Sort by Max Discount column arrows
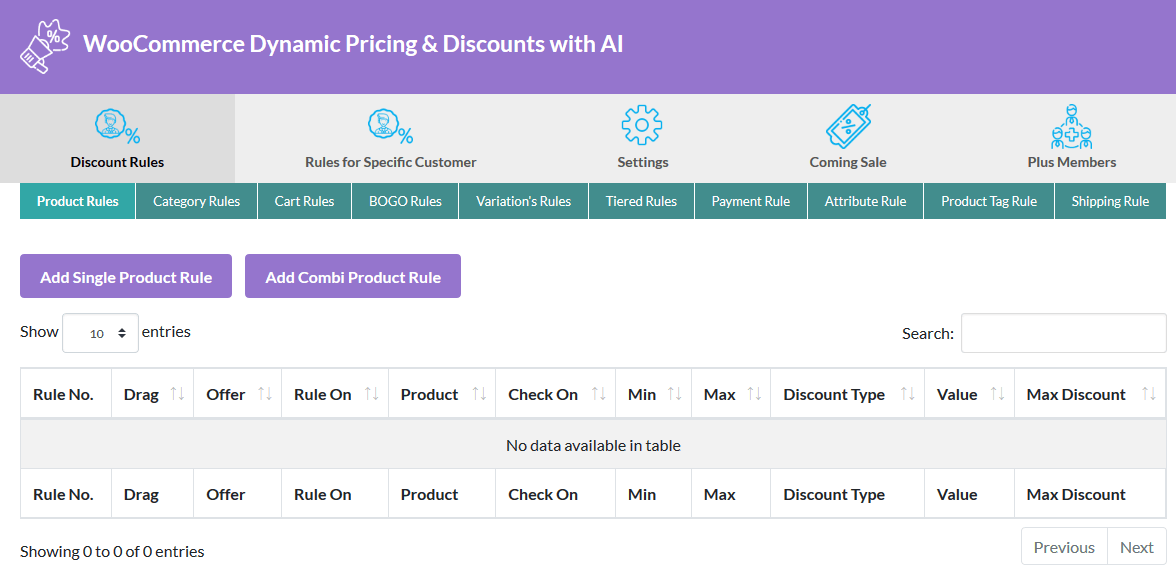The image size is (1176, 579). pyautogui.click(x=1149, y=394)
